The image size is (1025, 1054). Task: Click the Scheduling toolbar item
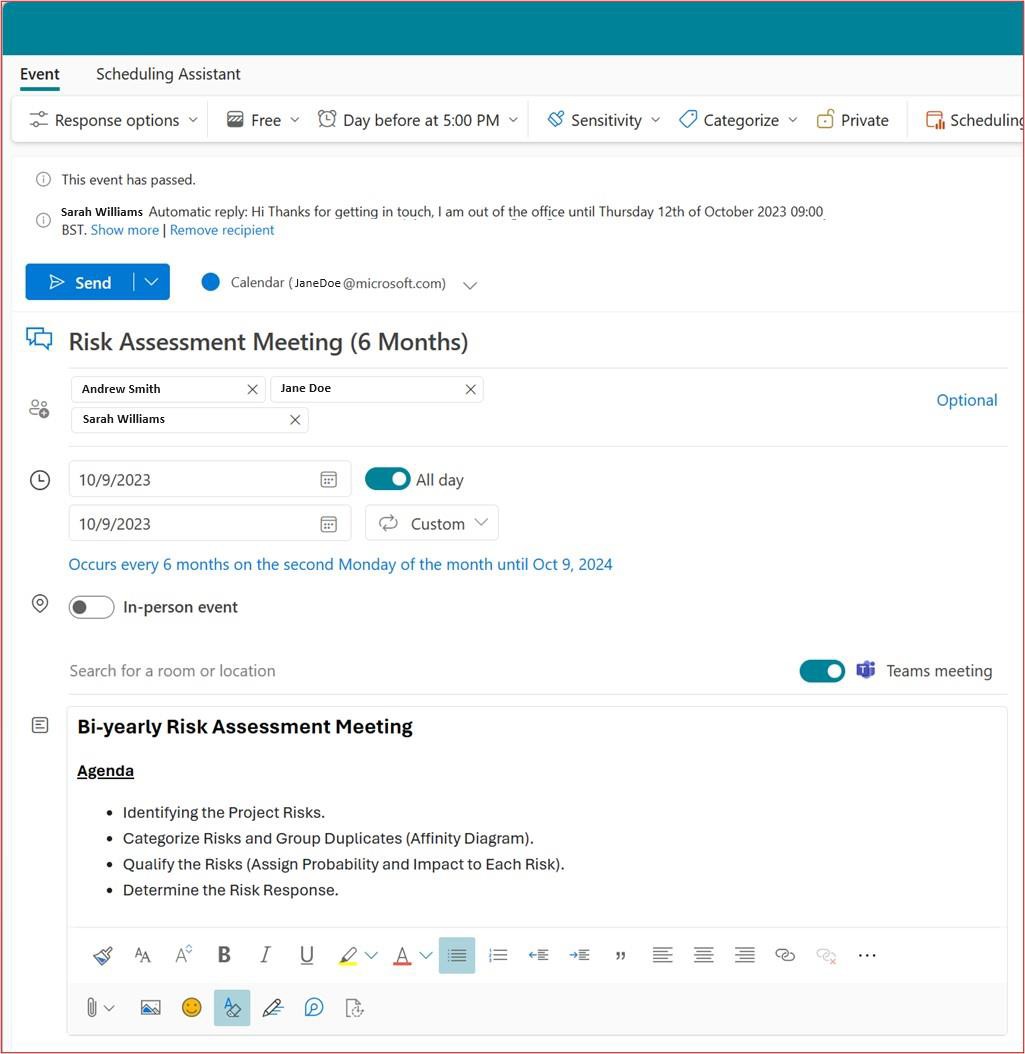coord(975,120)
